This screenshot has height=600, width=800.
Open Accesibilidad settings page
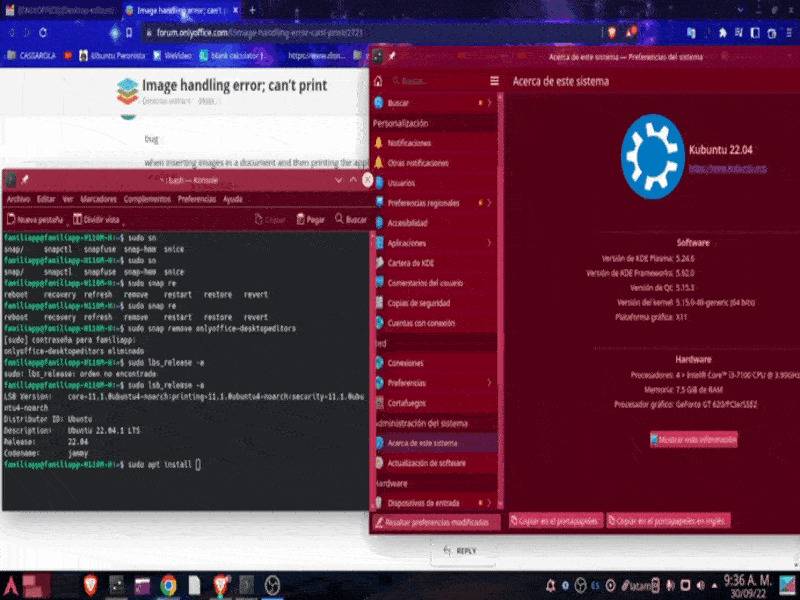(x=435, y=223)
